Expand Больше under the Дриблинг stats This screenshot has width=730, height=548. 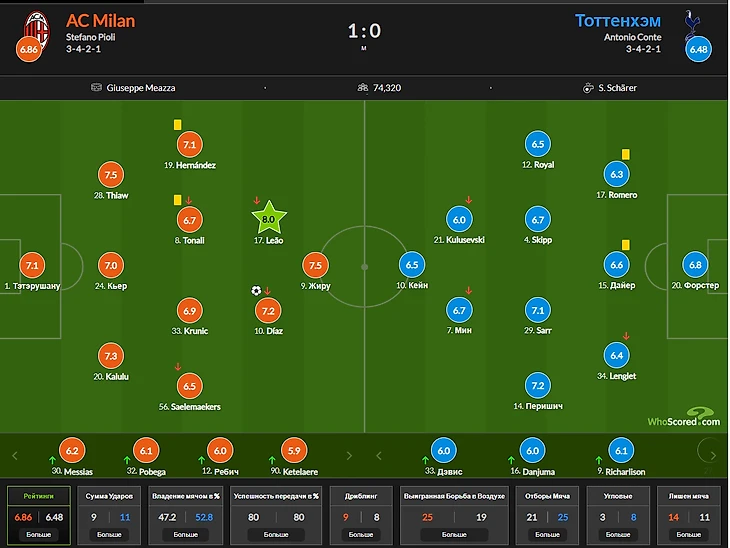(x=361, y=534)
